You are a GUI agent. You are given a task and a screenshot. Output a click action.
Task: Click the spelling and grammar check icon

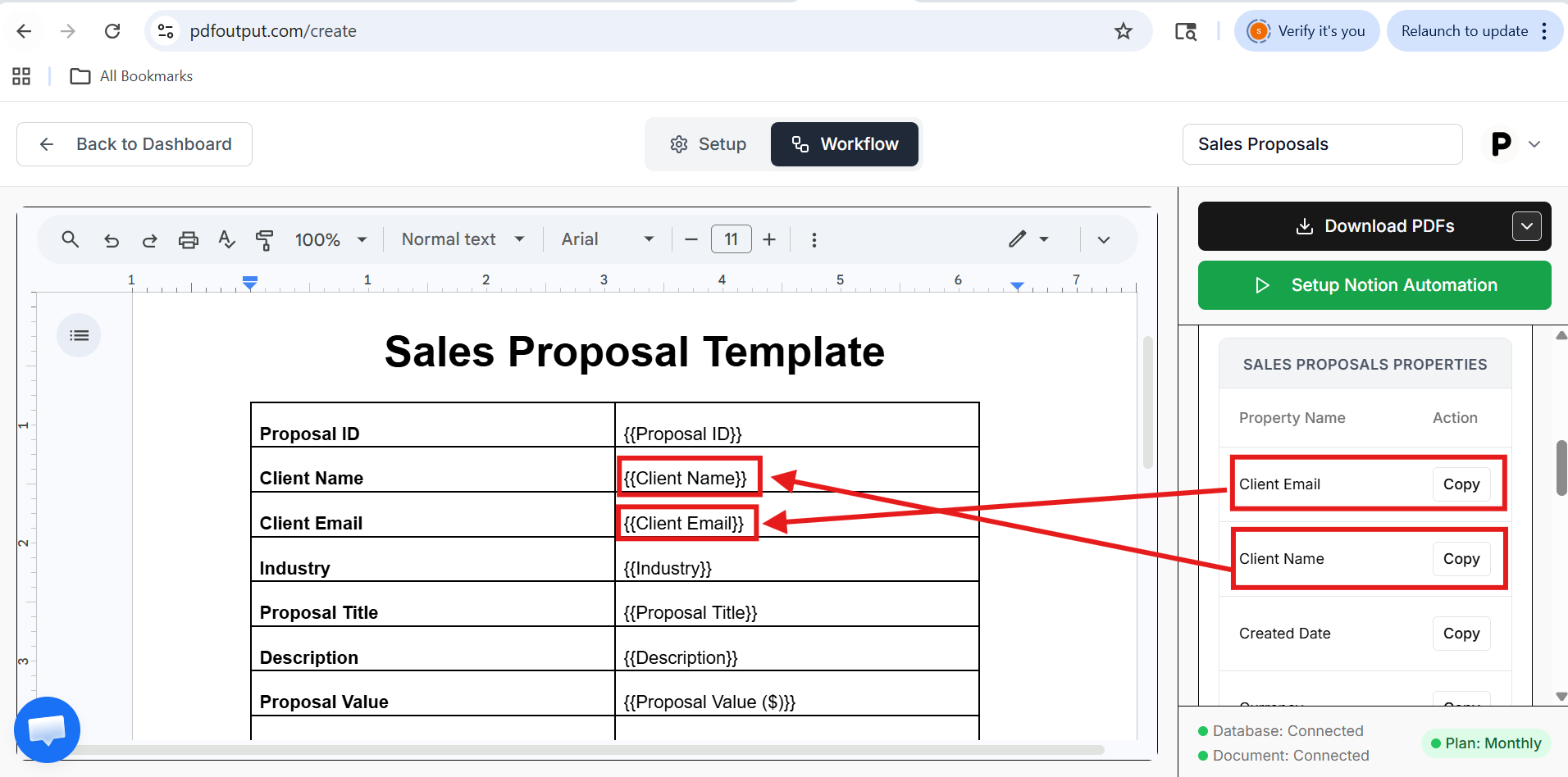(226, 239)
